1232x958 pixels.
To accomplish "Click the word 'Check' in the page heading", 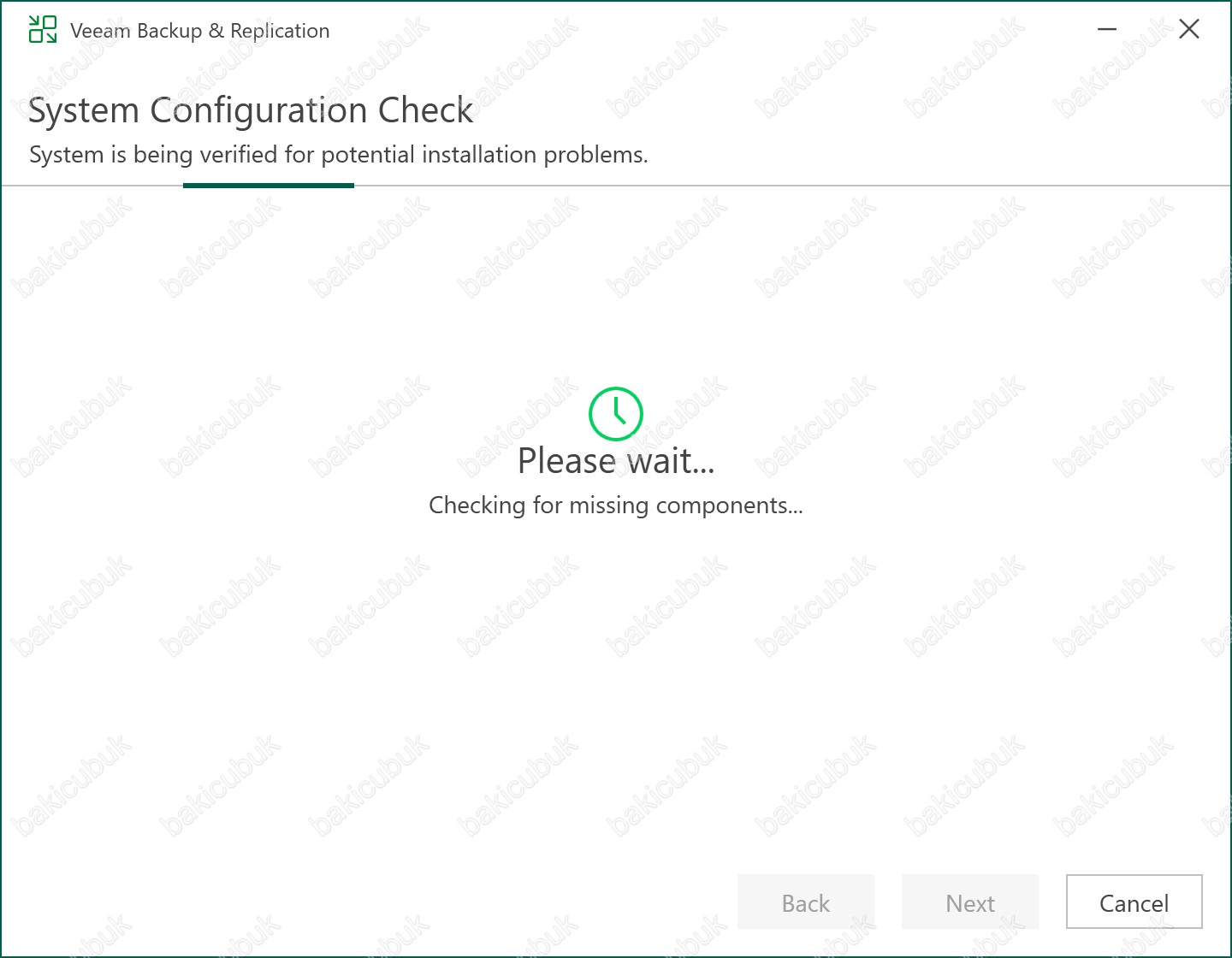I will click(425, 110).
